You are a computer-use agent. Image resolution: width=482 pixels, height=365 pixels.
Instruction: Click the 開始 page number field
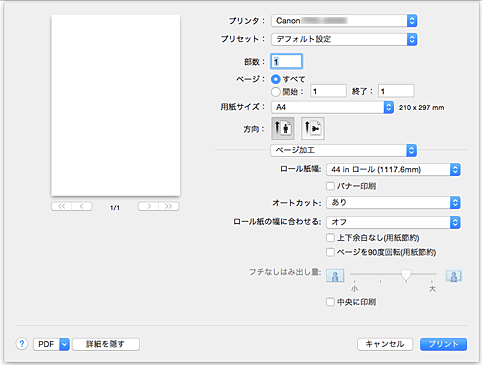(x=328, y=91)
